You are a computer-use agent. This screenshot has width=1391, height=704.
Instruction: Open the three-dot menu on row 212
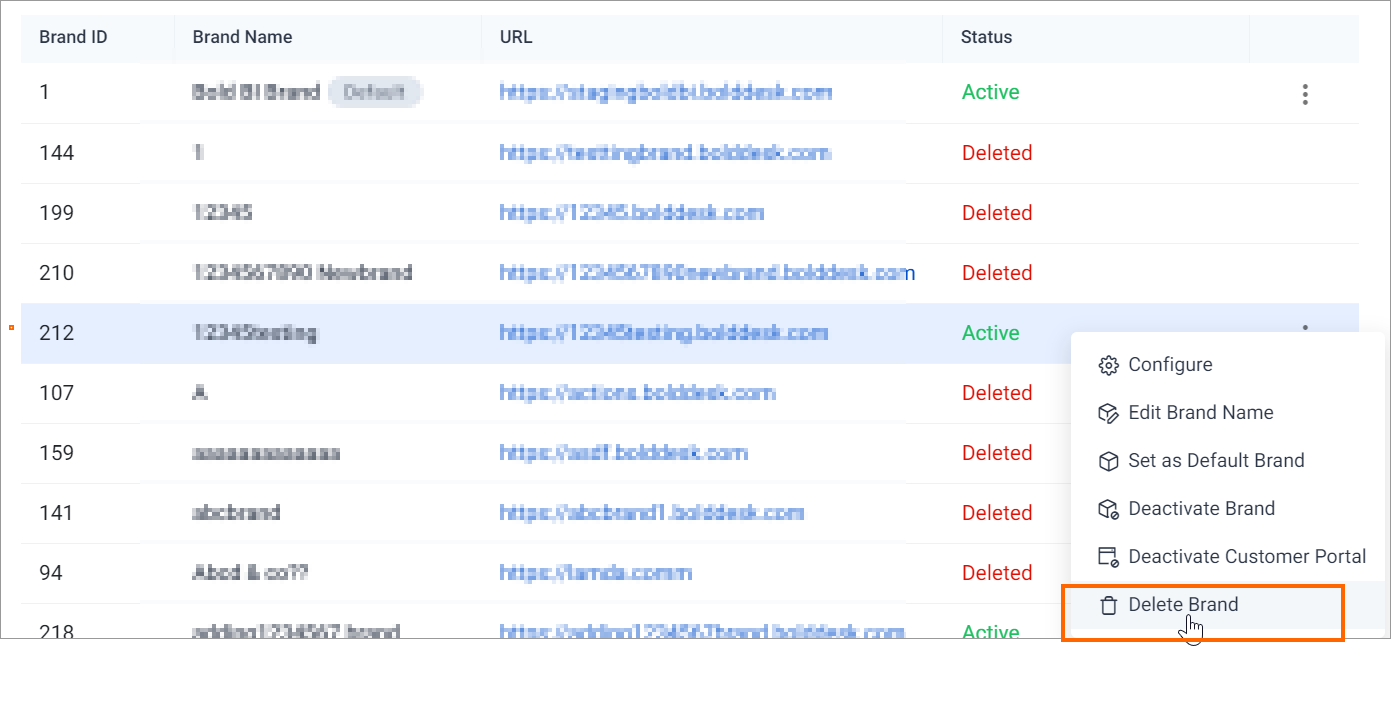coord(1305,327)
